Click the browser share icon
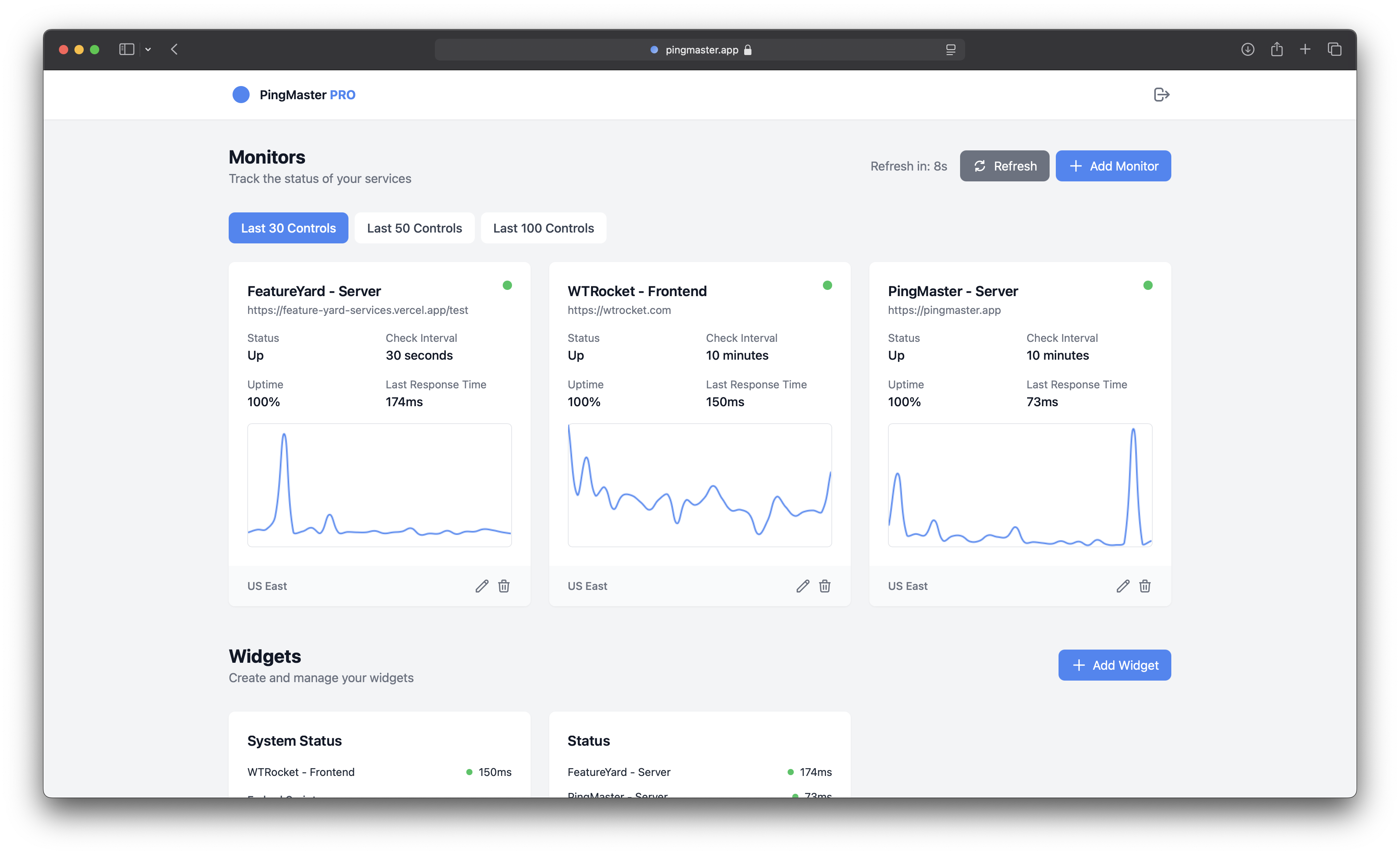Viewport: 1400px width, 855px height. click(x=1277, y=50)
